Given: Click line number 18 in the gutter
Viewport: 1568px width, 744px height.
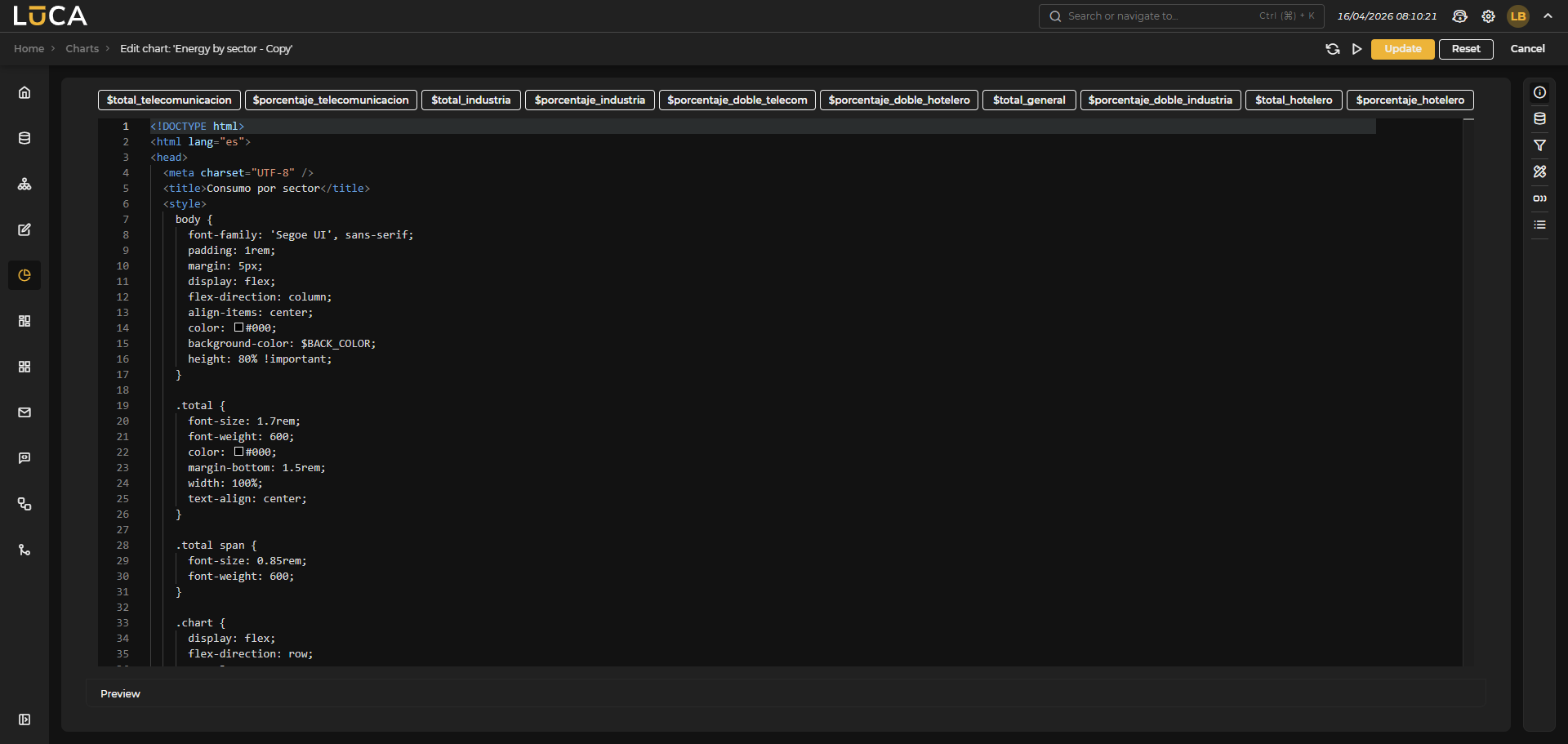Looking at the screenshot, I should [122, 390].
